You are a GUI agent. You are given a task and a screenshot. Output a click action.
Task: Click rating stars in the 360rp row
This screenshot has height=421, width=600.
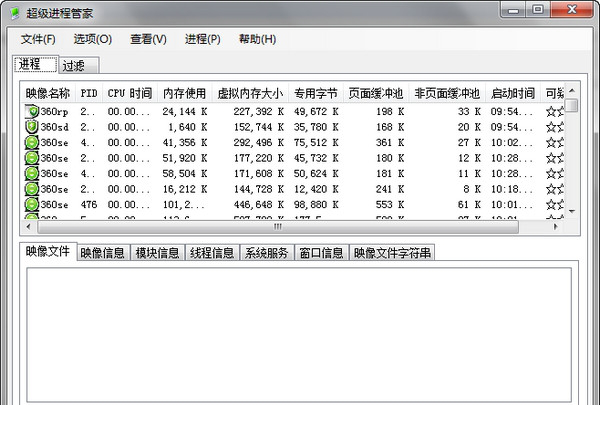(555, 111)
